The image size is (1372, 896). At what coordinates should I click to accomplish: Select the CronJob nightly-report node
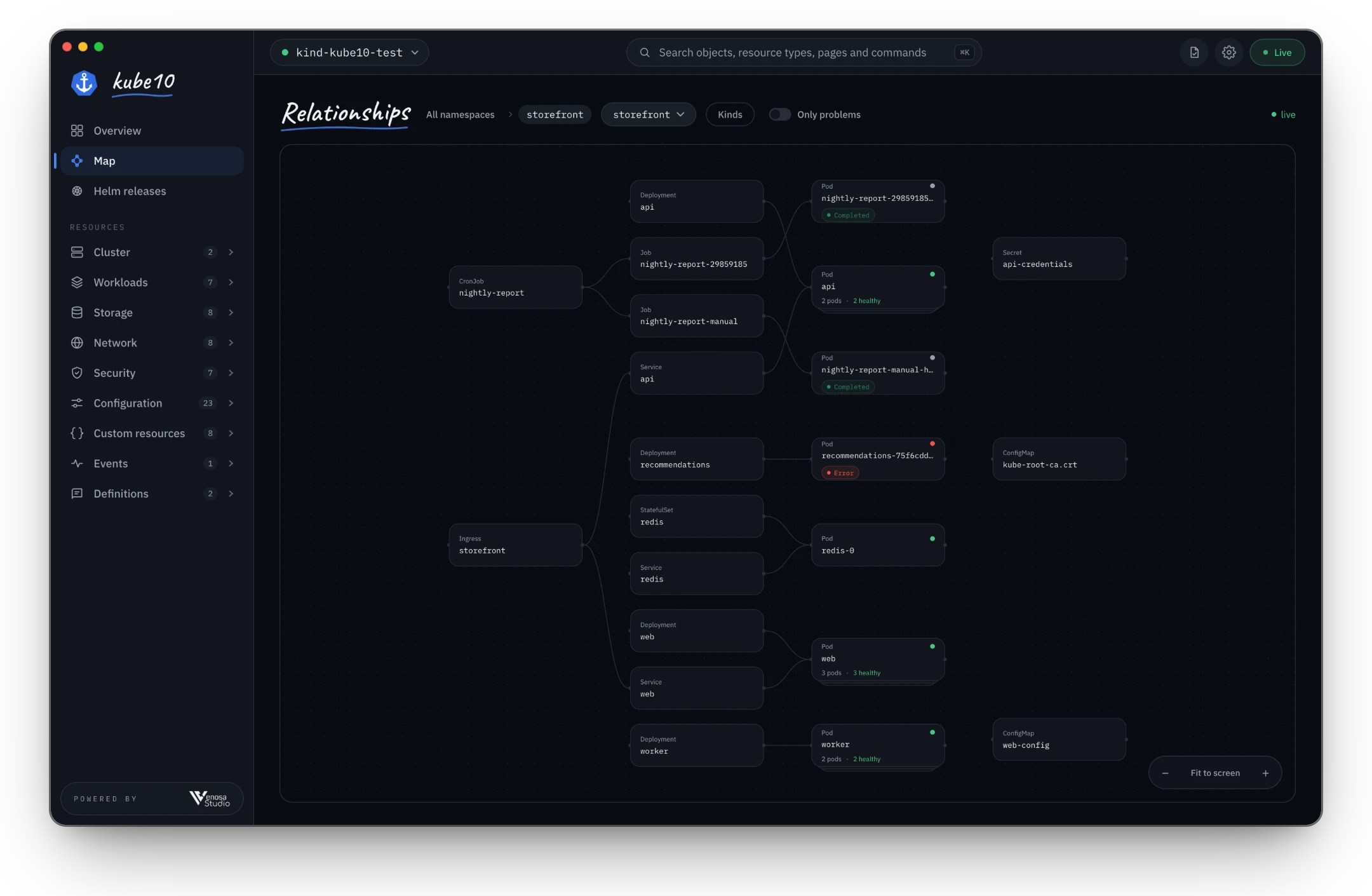tap(515, 287)
